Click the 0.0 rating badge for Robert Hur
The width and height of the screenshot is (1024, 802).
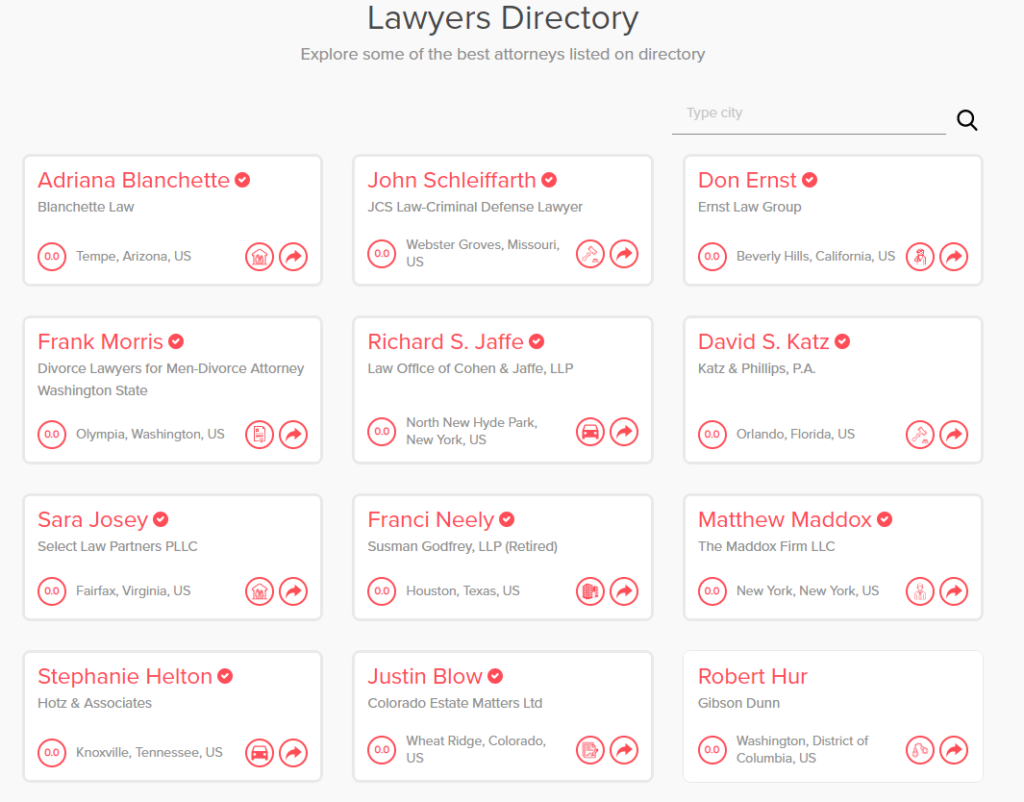click(x=712, y=749)
